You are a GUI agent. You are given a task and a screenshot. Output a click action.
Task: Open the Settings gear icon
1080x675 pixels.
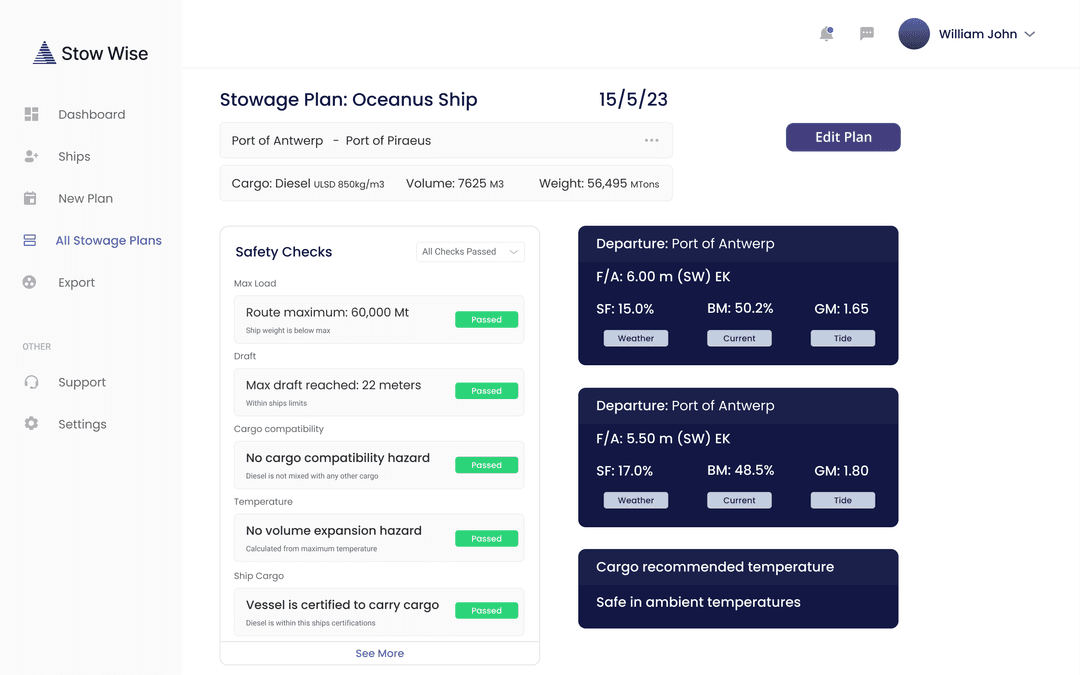click(31, 423)
